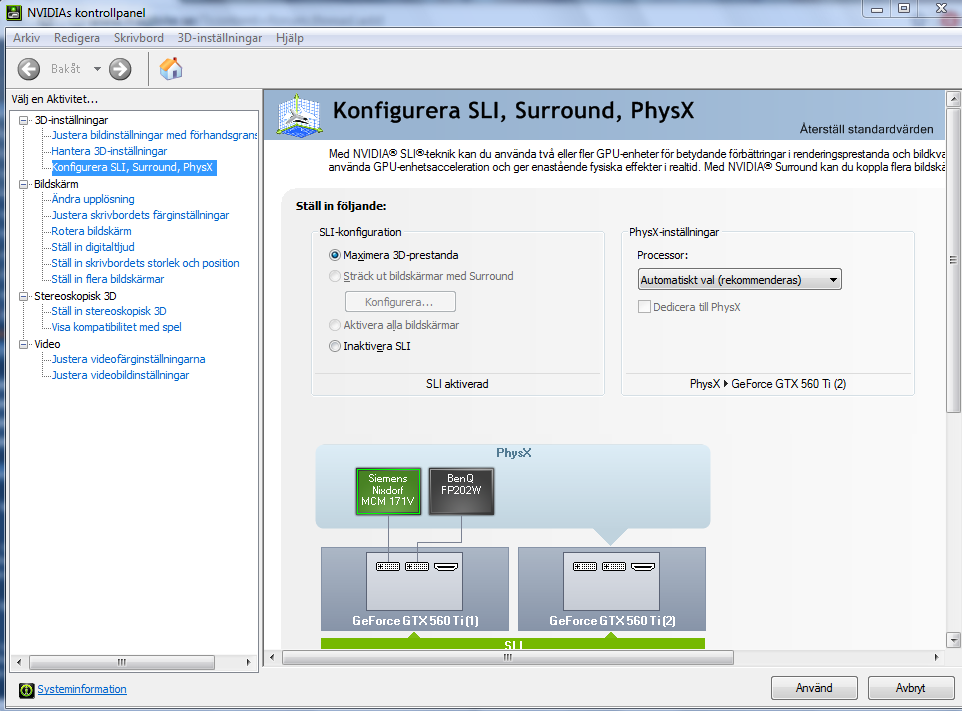Click the main panel horizontal scrollbar thumb
Viewport: 962px width, 711px height.
click(507, 658)
